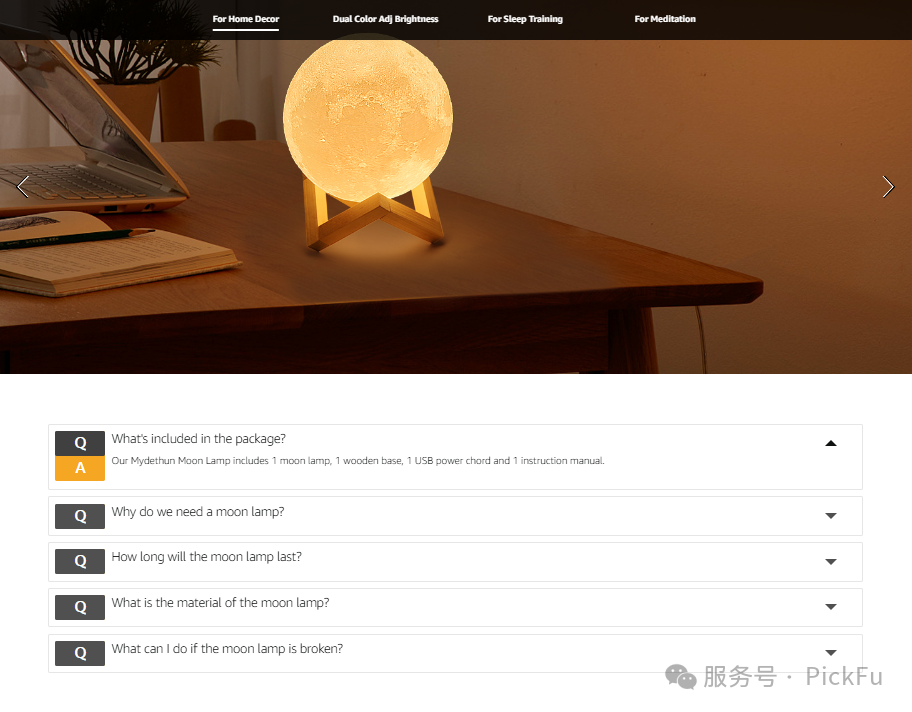Click the Q icon for package question
The image size is (912, 712).
pos(80,443)
